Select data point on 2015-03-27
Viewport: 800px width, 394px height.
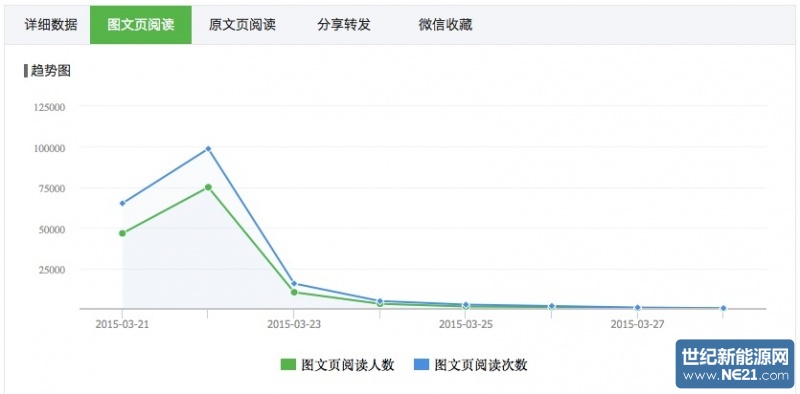click(637, 308)
